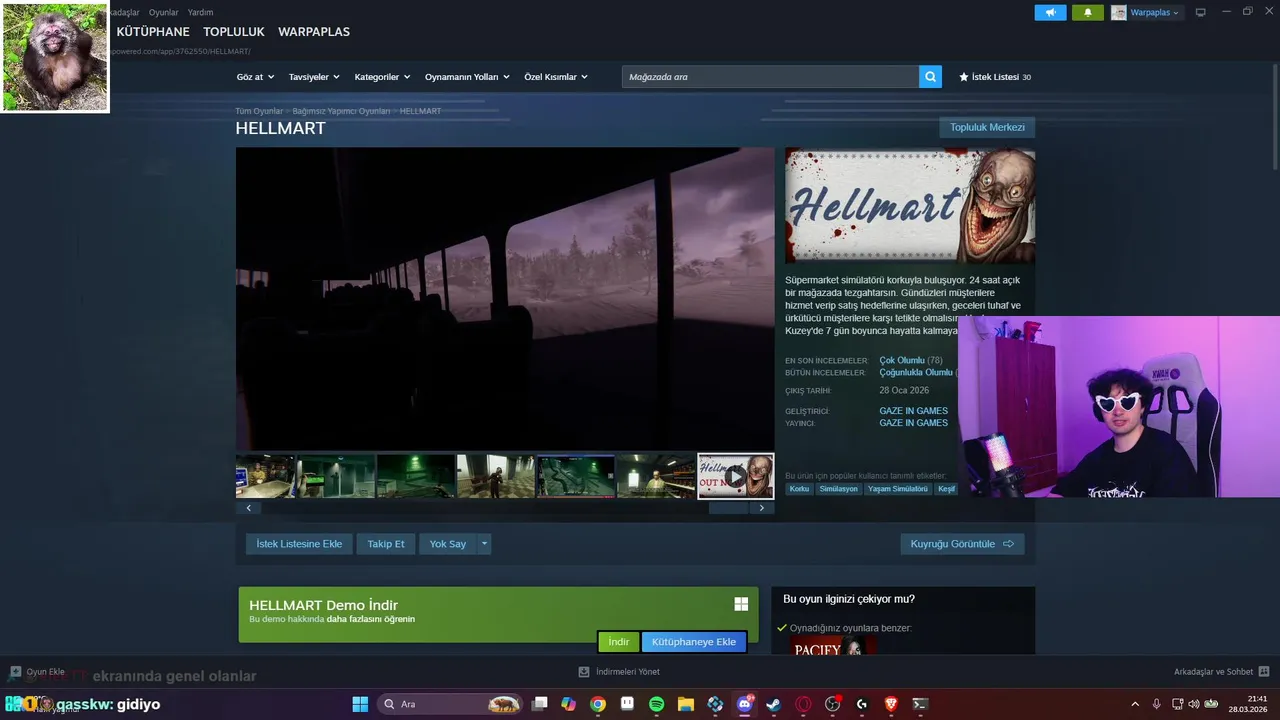Open Windows taskbar Ara search box
The height and width of the screenshot is (720, 1280).
450,704
